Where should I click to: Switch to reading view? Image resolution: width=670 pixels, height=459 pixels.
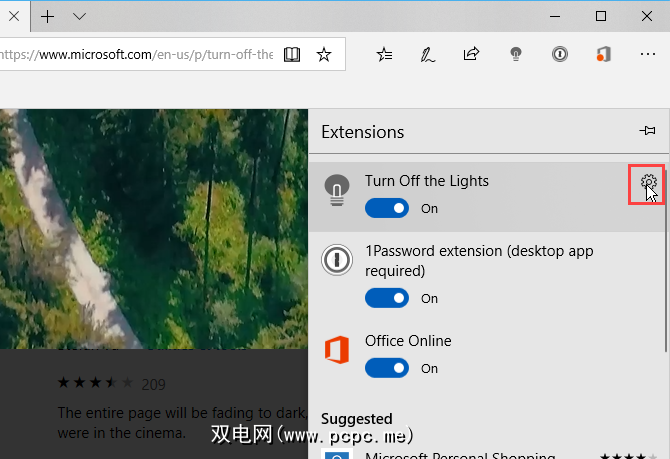[x=291, y=55]
